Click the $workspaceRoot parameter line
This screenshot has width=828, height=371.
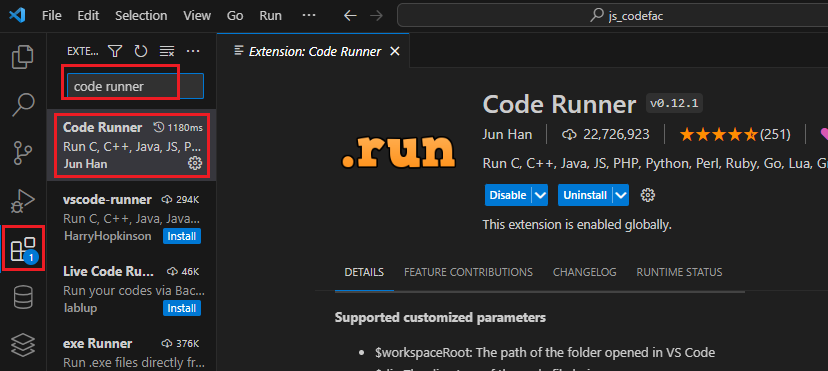tap(545, 353)
